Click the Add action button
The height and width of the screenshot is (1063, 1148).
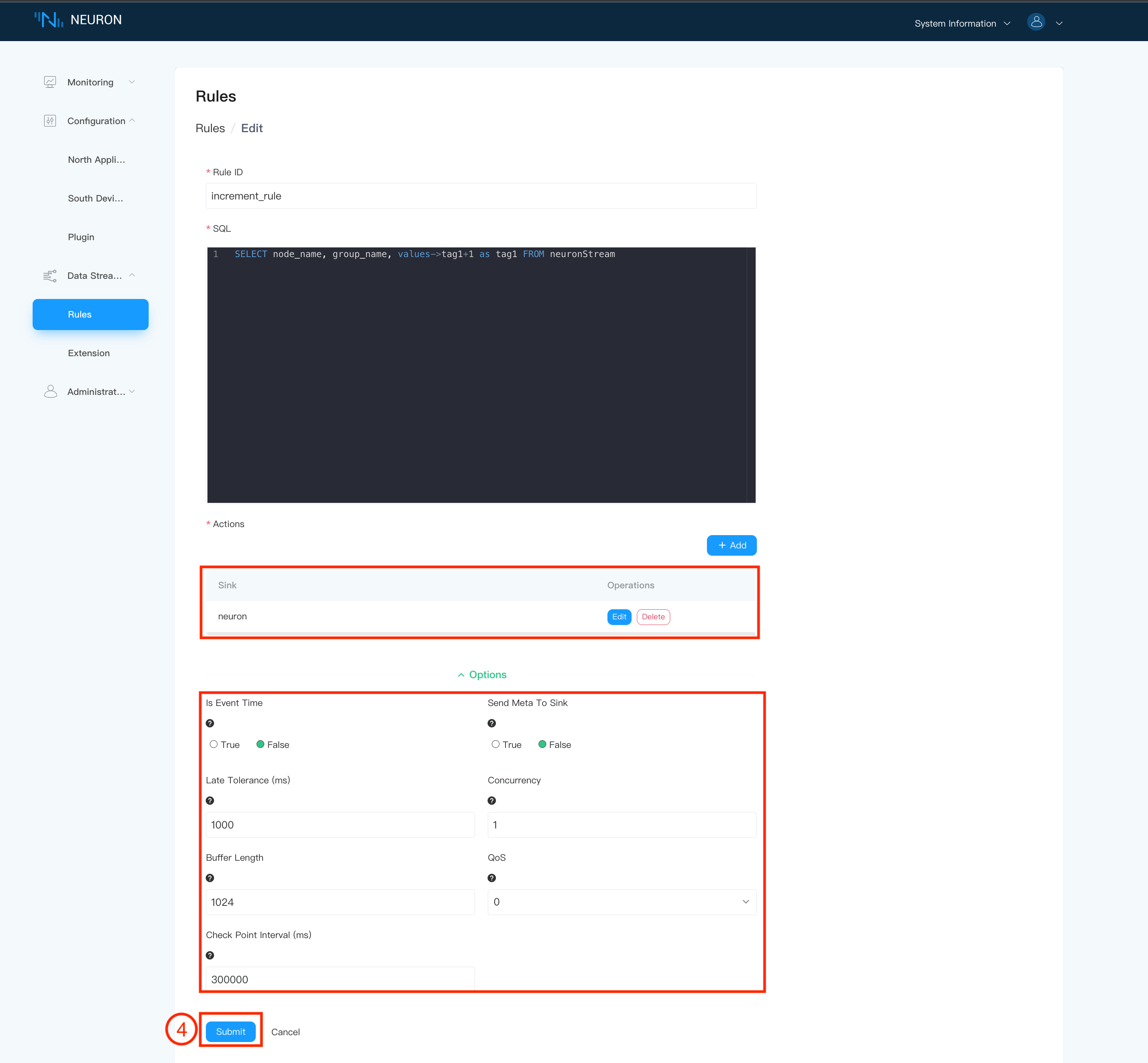(x=734, y=545)
